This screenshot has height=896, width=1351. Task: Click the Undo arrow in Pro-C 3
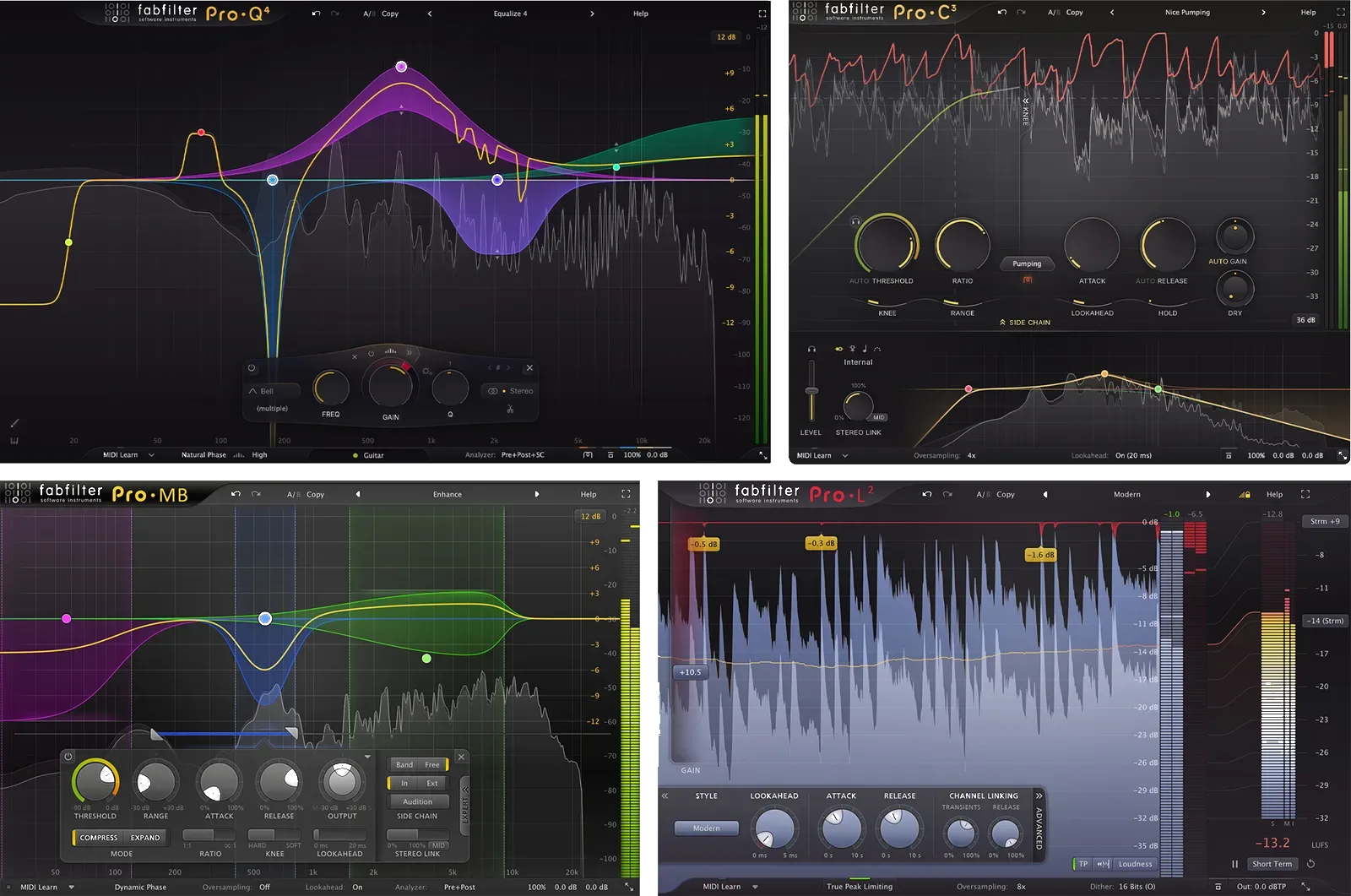pyautogui.click(x=1001, y=13)
